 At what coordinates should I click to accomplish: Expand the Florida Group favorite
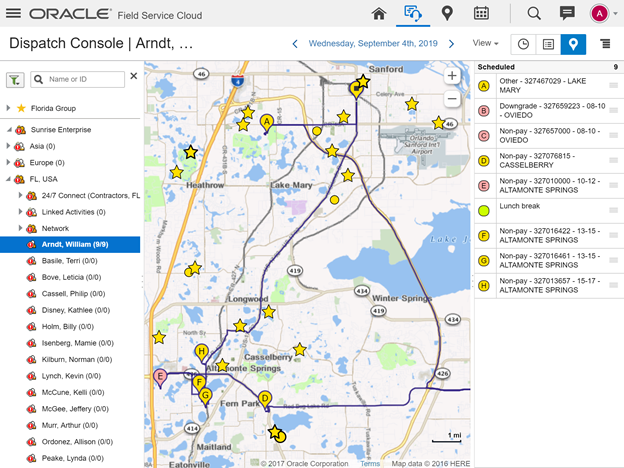(x=8, y=108)
